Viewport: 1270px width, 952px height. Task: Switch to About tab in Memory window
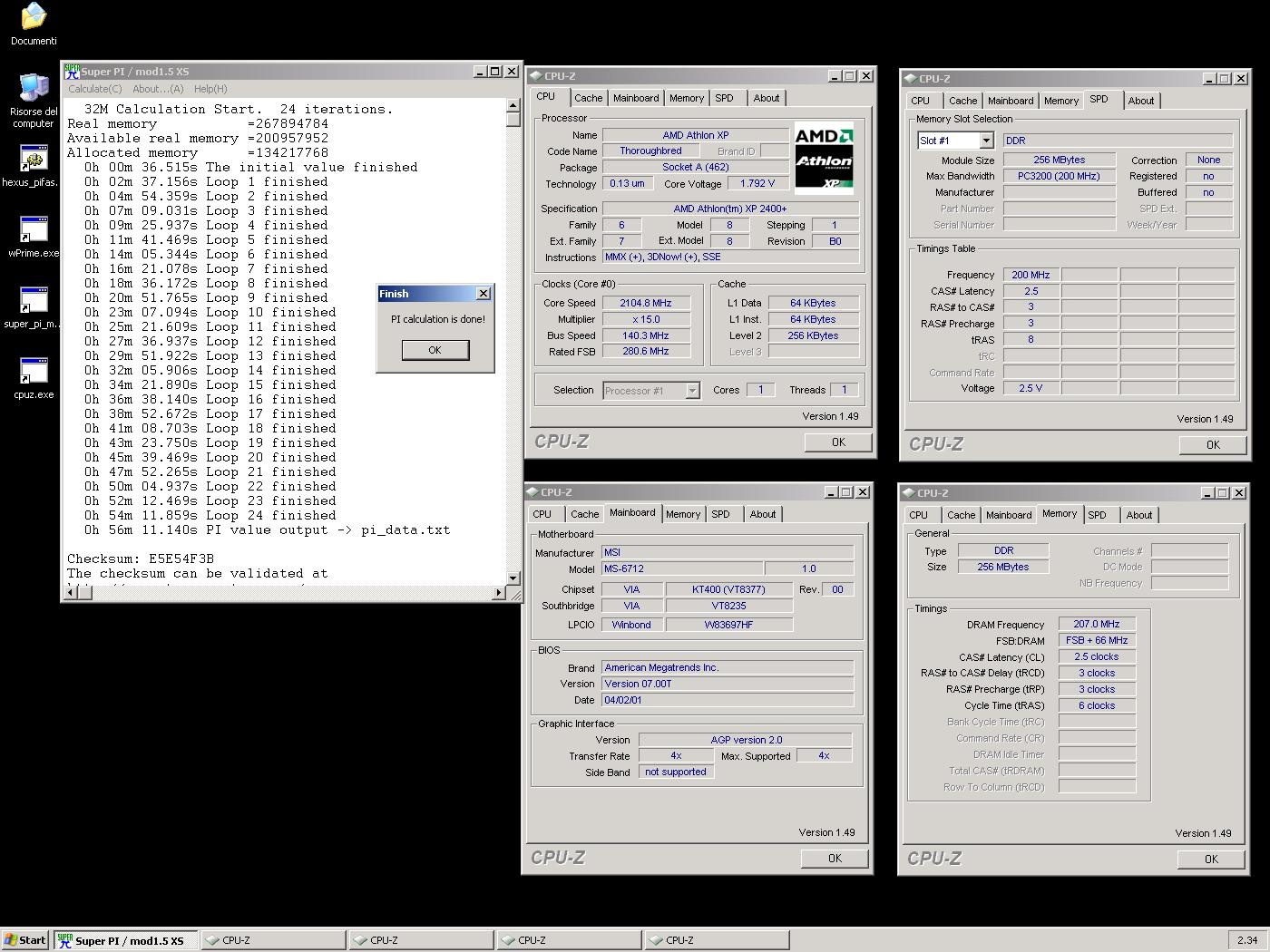(1139, 515)
